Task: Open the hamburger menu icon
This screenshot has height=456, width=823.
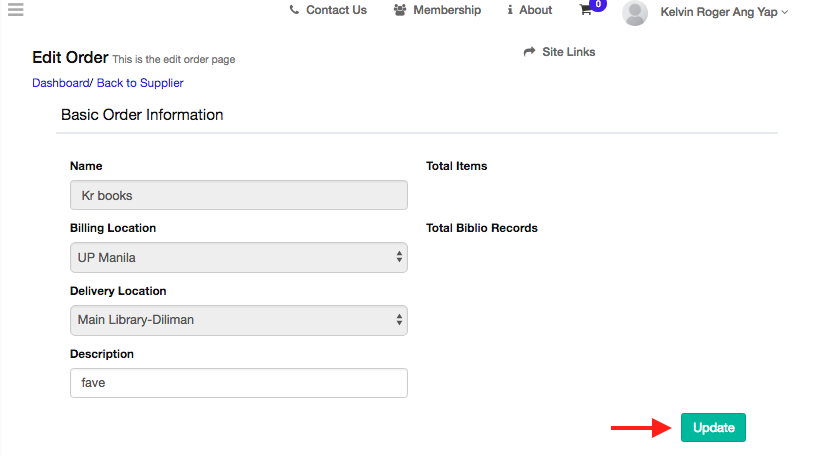Action: click(15, 11)
